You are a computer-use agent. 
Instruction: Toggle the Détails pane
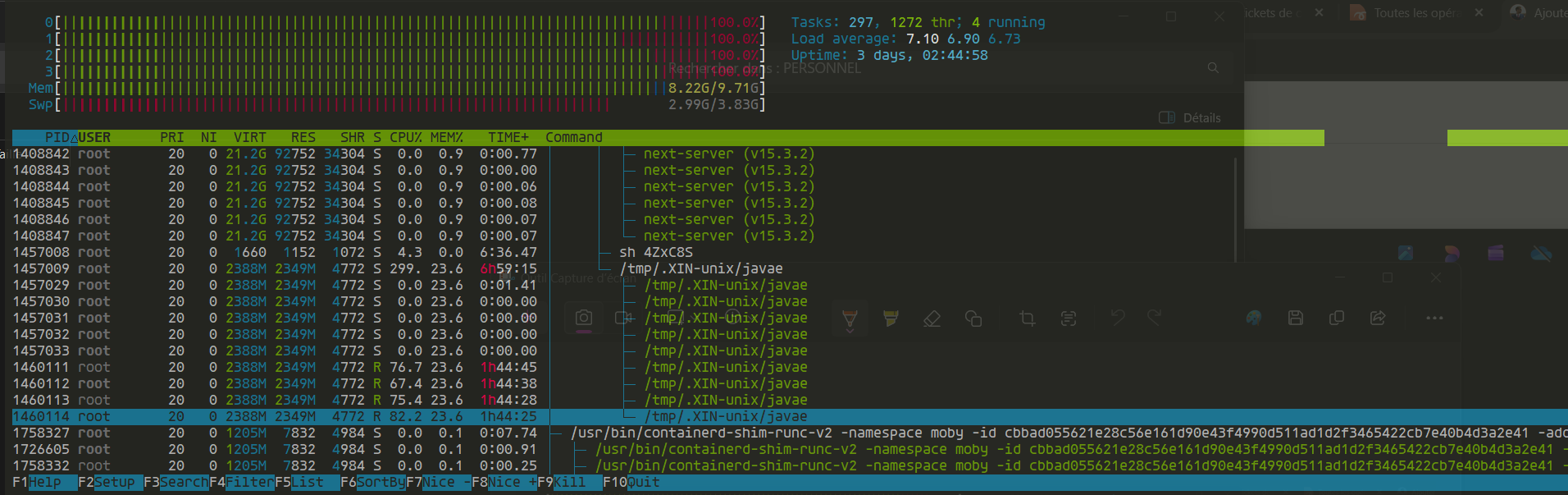pyautogui.click(x=1190, y=118)
